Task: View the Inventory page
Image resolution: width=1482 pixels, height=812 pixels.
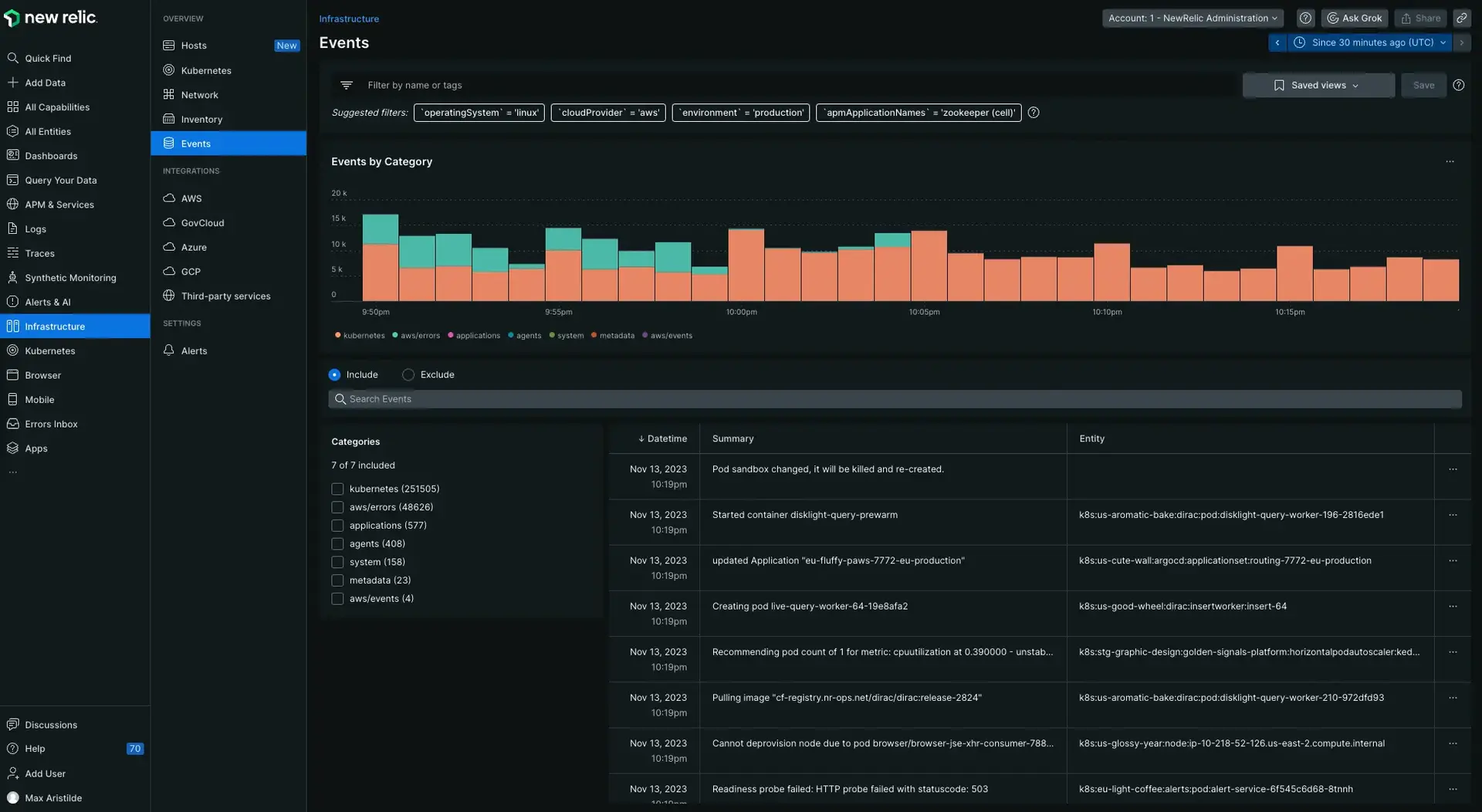Action: tap(201, 119)
